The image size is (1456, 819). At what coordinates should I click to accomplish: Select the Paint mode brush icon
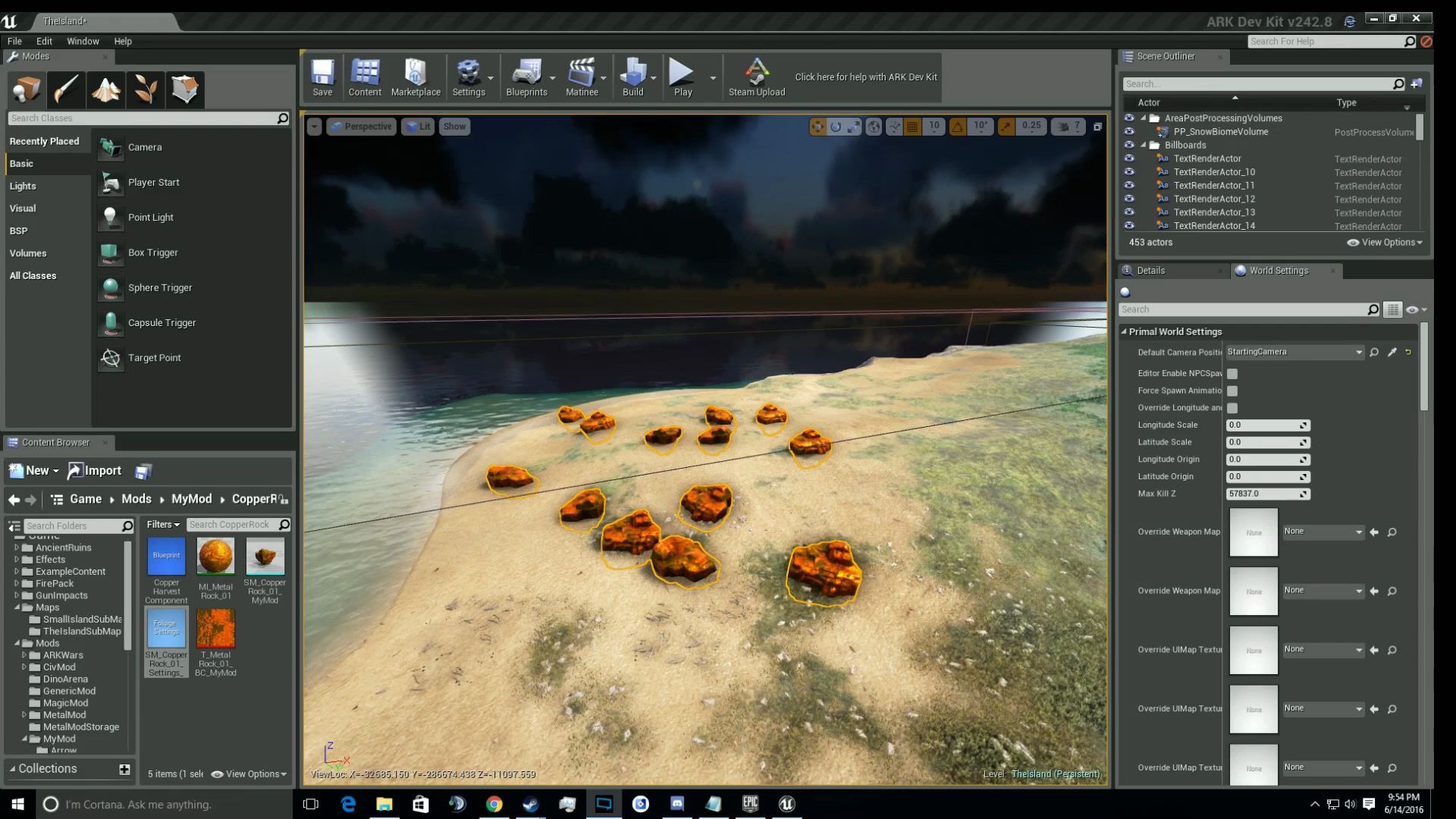click(x=66, y=89)
